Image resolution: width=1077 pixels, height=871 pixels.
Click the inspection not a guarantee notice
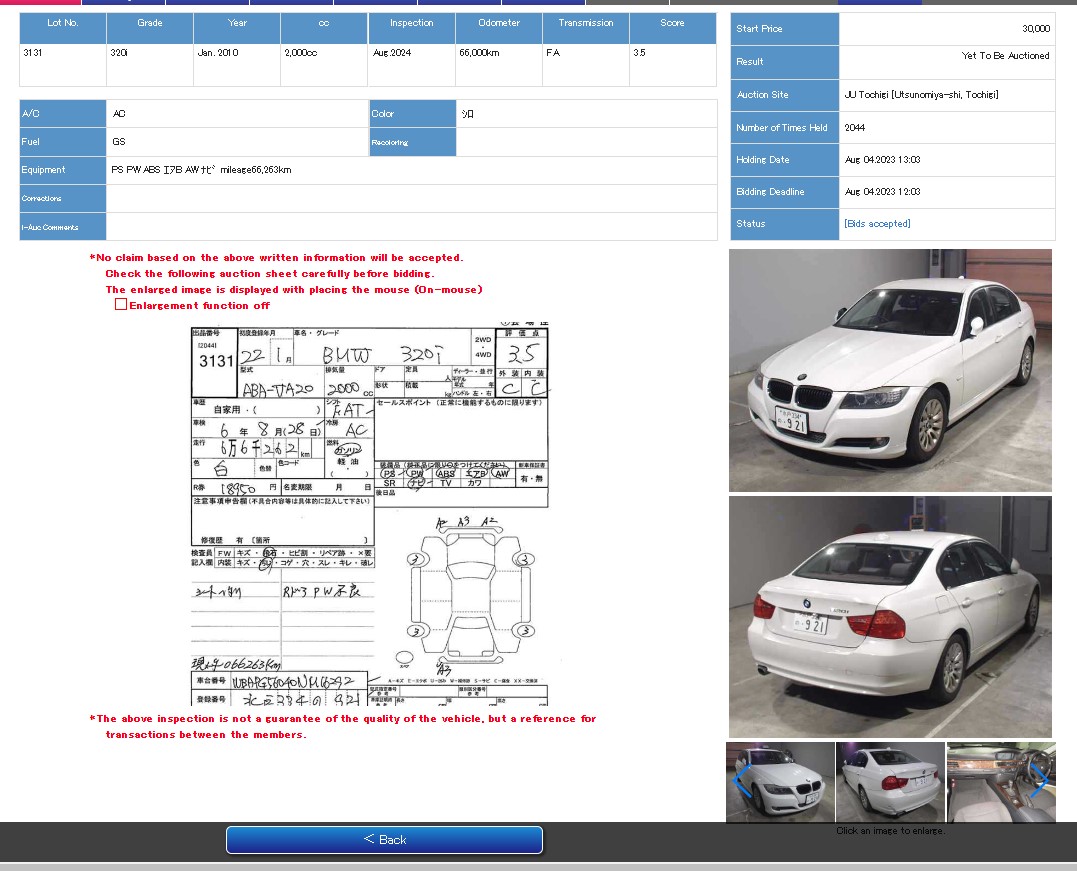click(343, 726)
